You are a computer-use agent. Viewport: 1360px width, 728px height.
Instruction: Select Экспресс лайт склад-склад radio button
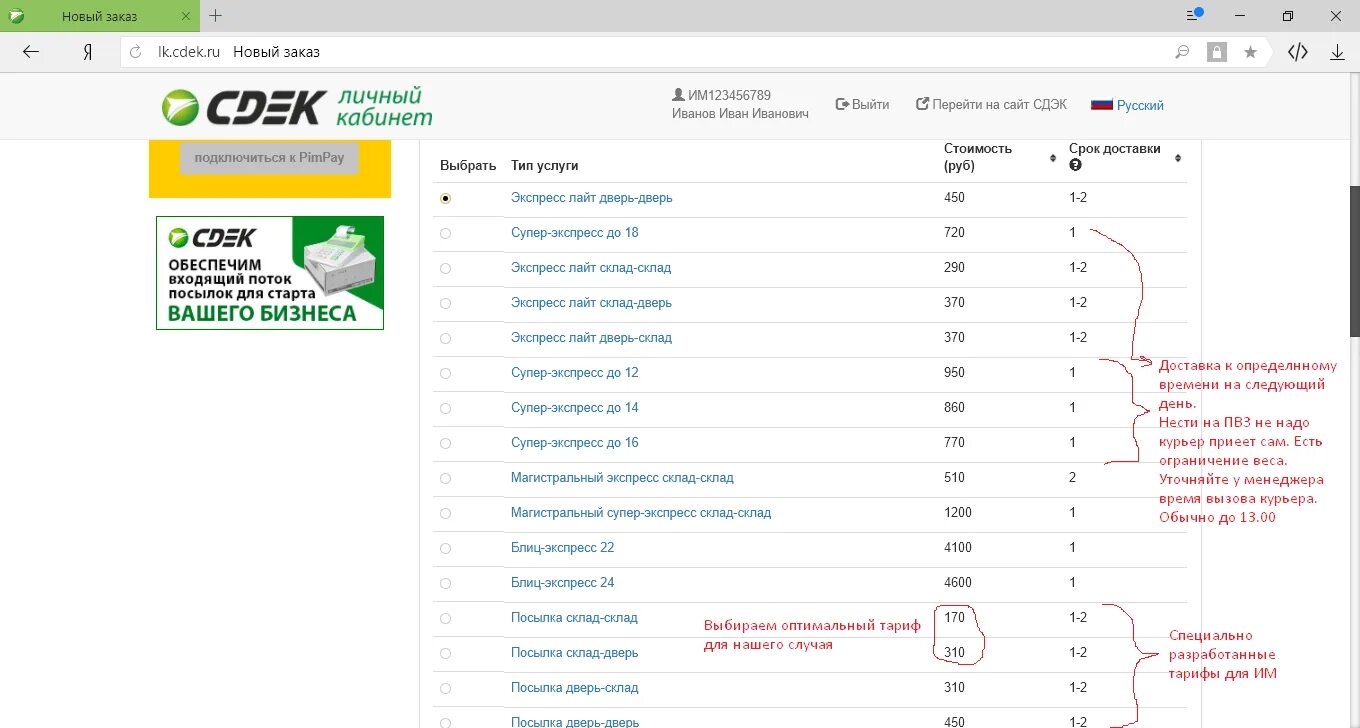[x=445, y=268]
